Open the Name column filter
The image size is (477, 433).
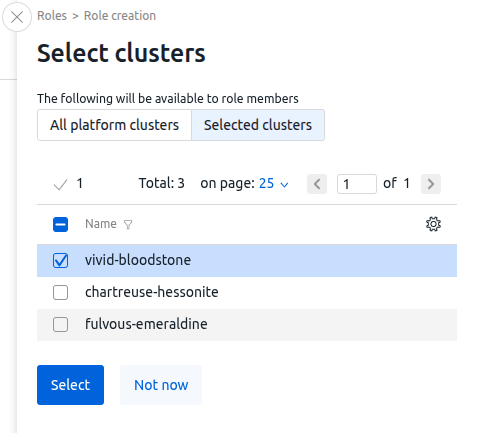(x=128, y=225)
